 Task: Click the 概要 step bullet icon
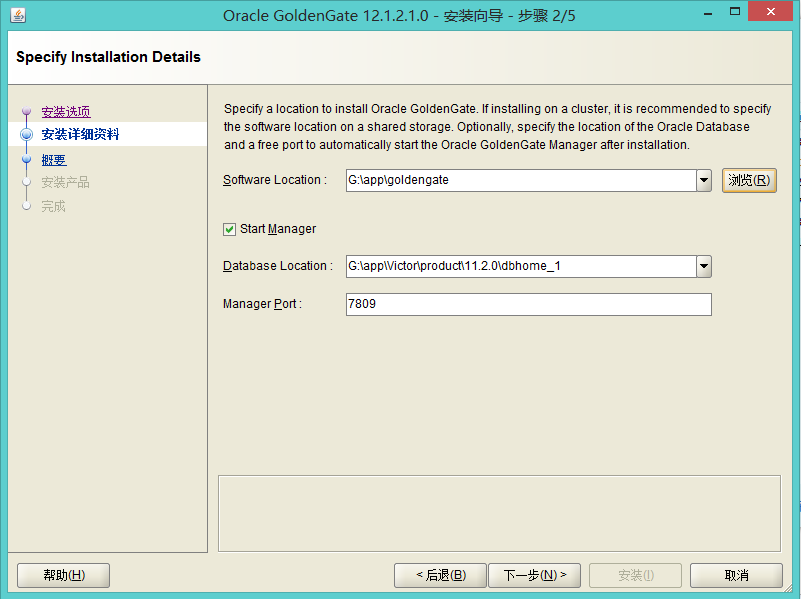click(27, 159)
